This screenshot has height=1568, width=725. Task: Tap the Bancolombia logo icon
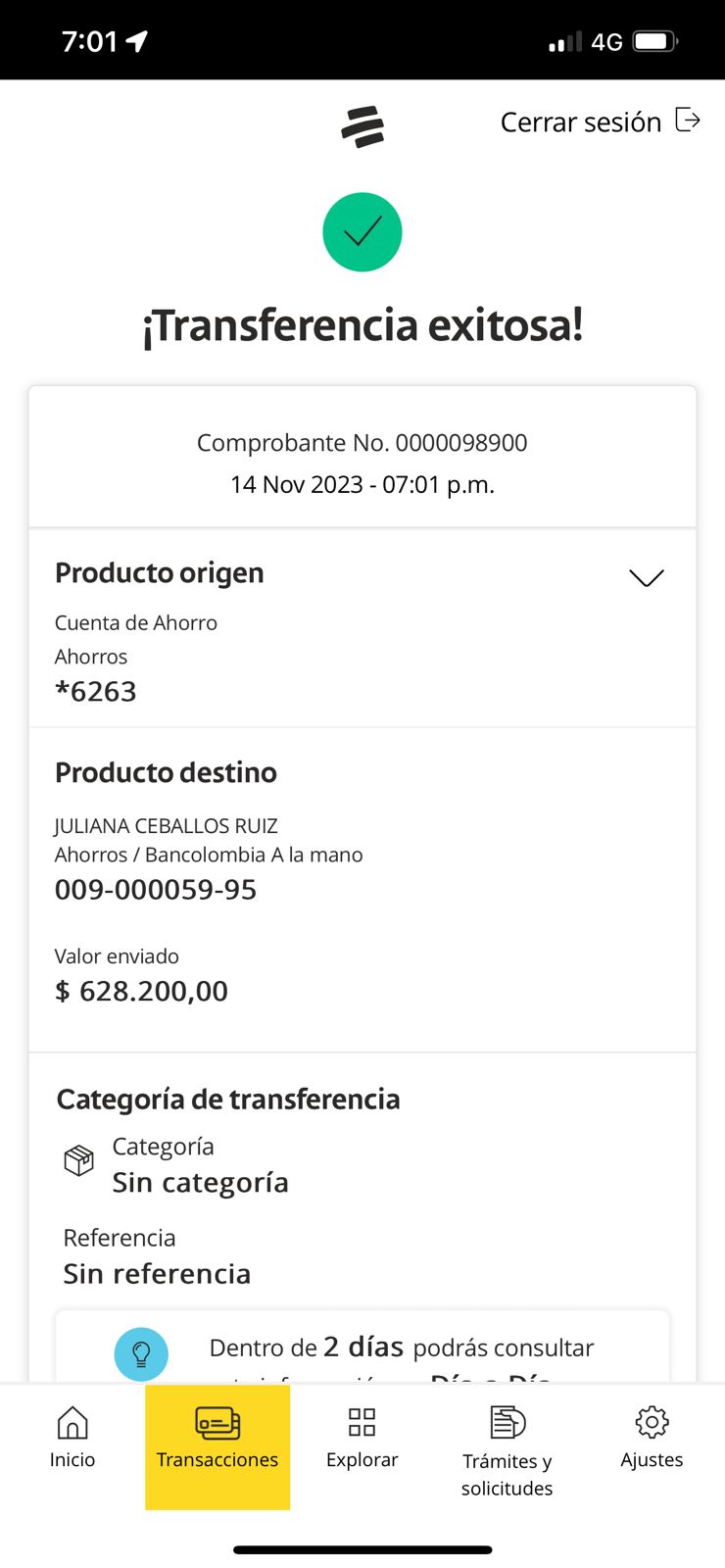(362, 127)
